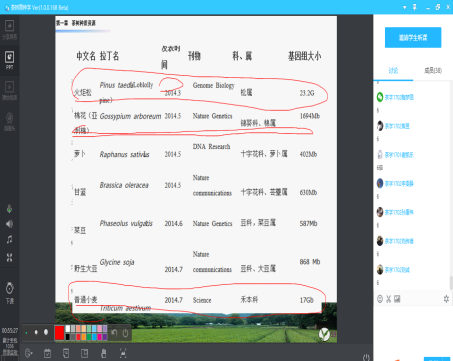Click the chat list scrollbar
Screen dimensions: 453x361
coord(451,283)
